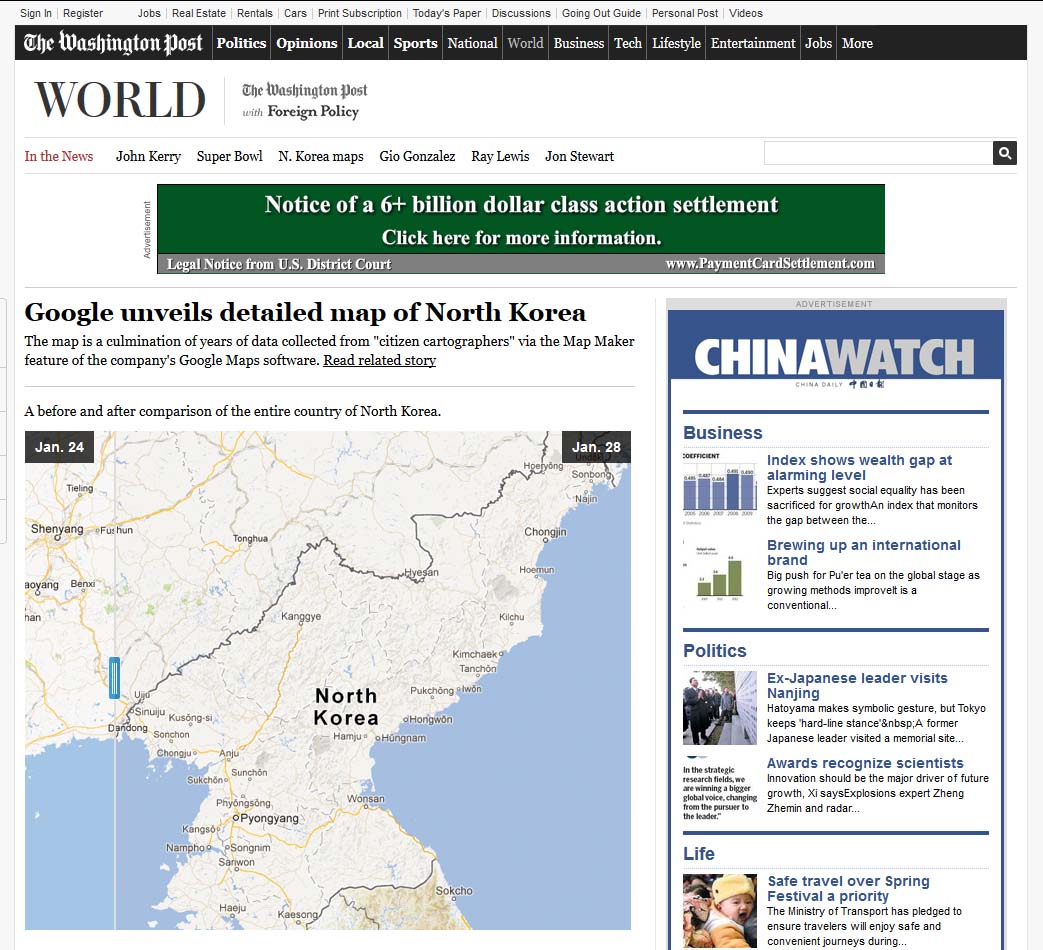The image size is (1043, 950).
Task: Click Chongjin on the map
Action: pyautogui.click(x=545, y=532)
